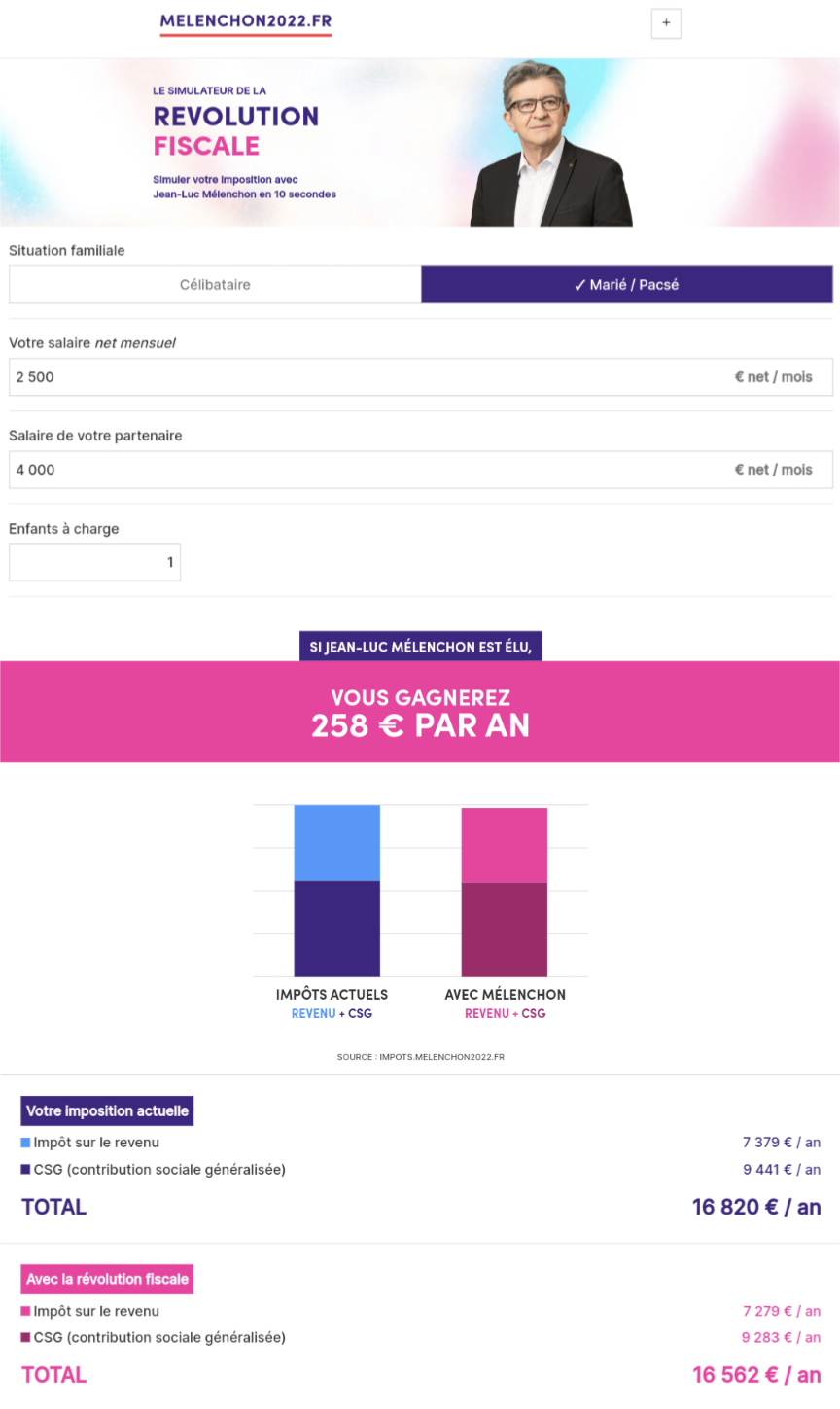The image size is (840, 1409).
Task: Click the Votre imposition actuelle heading
Action: point(107,1111)
